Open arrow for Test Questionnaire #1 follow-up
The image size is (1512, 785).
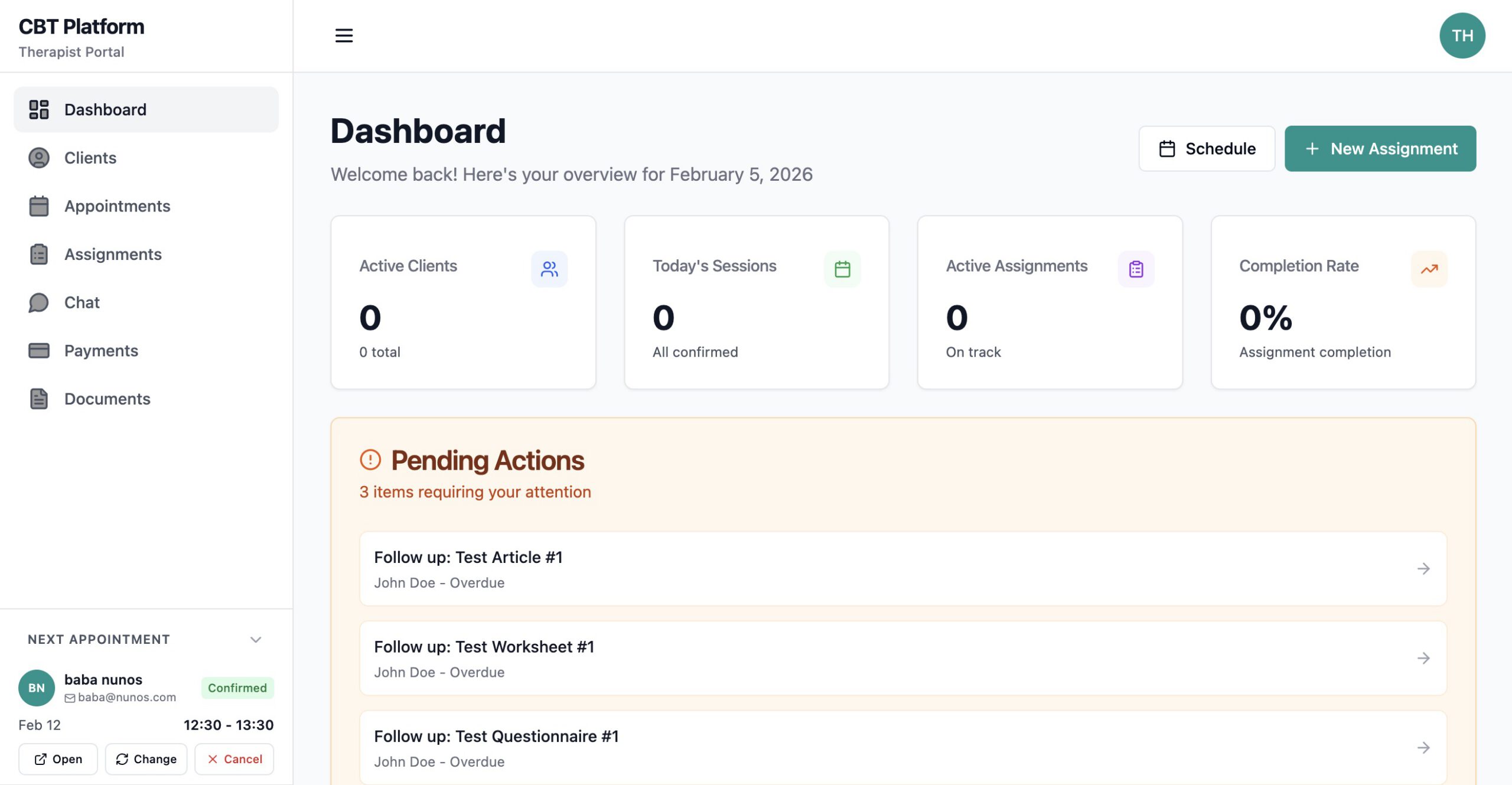coord(1423,748)
